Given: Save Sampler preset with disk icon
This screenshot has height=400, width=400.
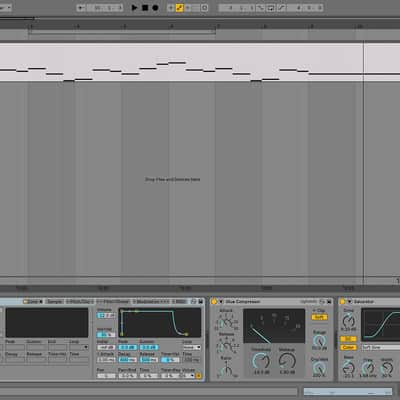Looking at the screenshot, I should (201, 302).
